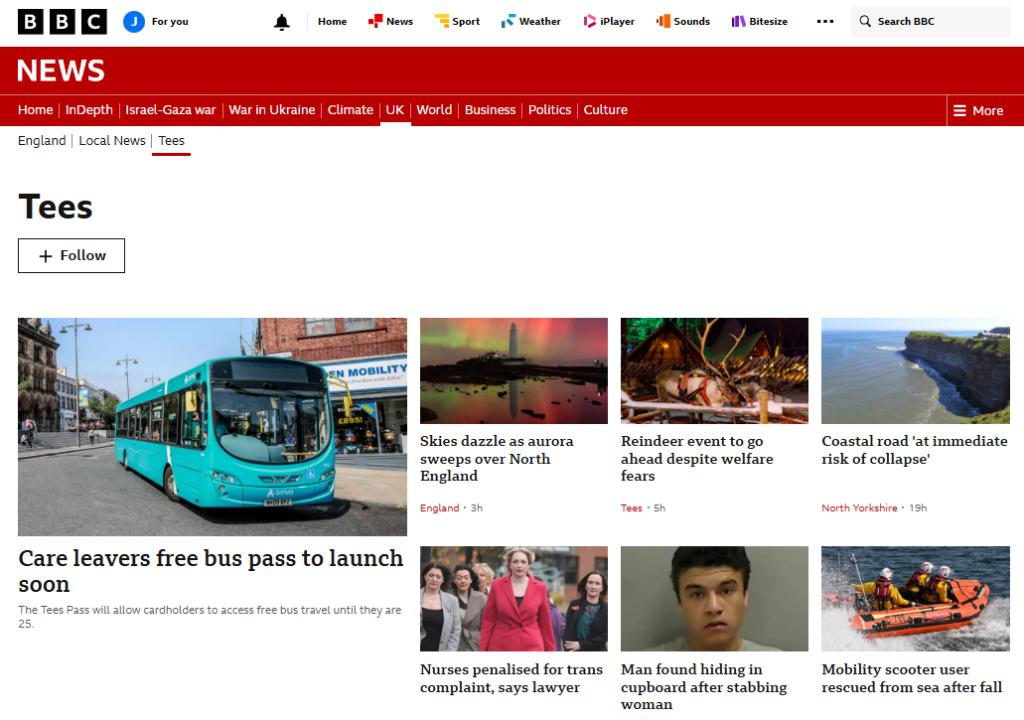
Task: Open the account 'J' profile icon
Action: click(x=134, y=22)
